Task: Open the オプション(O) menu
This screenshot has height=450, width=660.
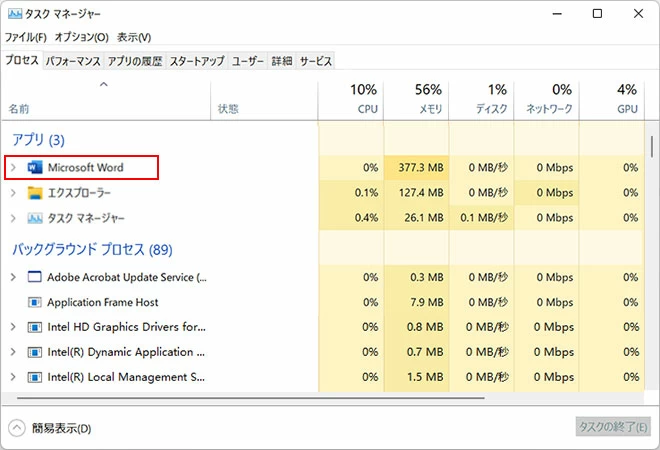Action: [81, 37]
